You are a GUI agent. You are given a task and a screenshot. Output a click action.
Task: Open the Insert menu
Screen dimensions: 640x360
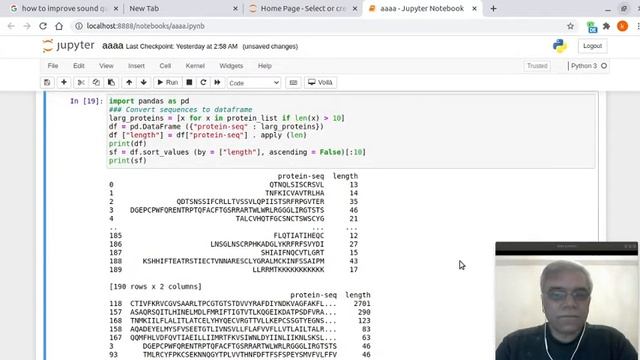[x=136, y=66]
